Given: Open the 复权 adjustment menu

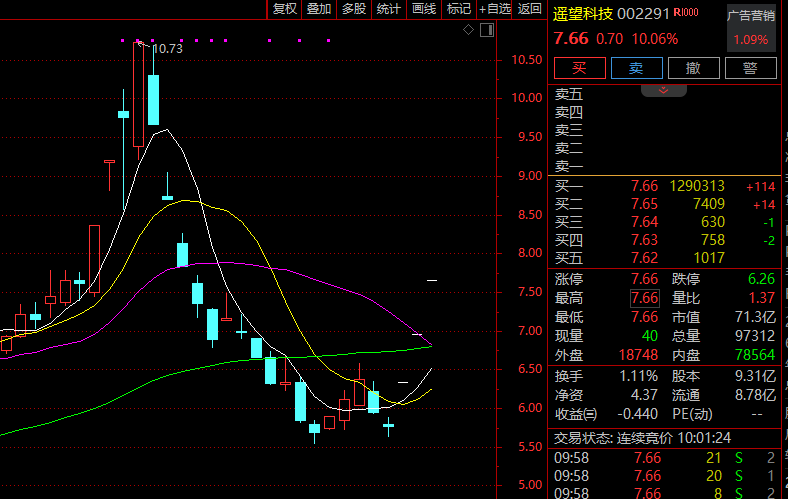Looking at the screenshot, I should [284, 9].
